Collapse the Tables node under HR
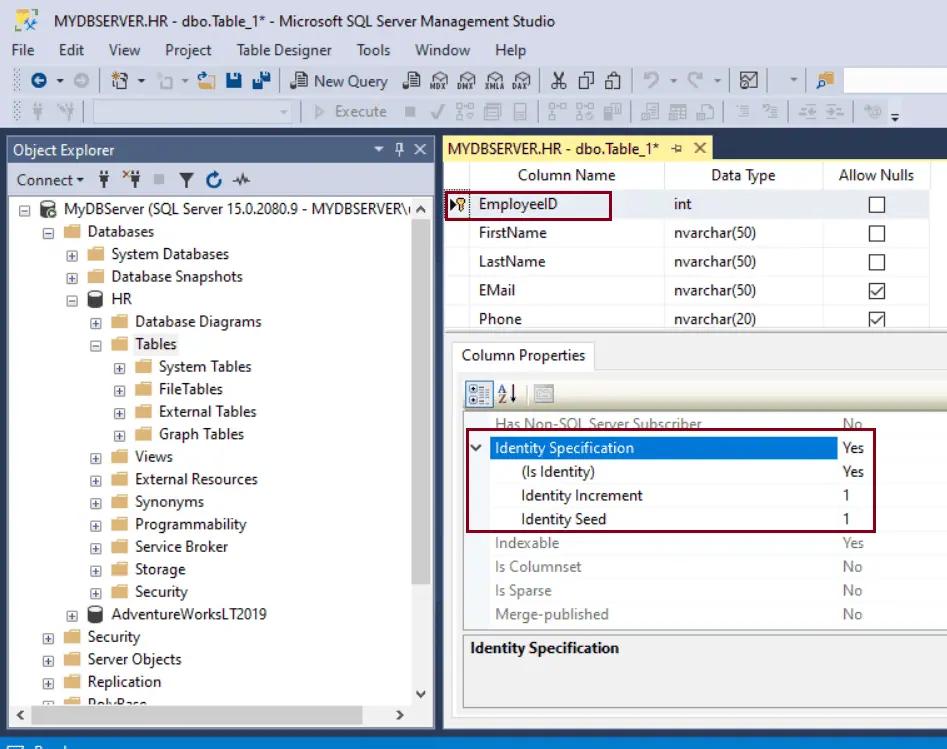The width and height of the screenshot is (947, 749). [95, 343]
